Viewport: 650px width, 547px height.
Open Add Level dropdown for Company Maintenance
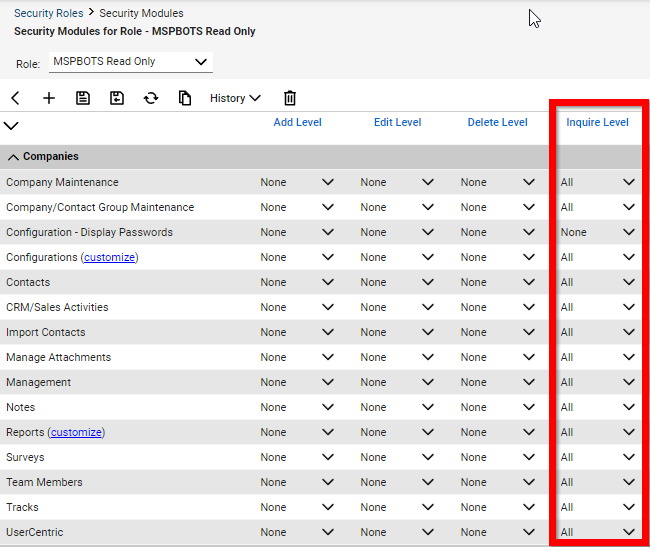(x=297, y=182)
